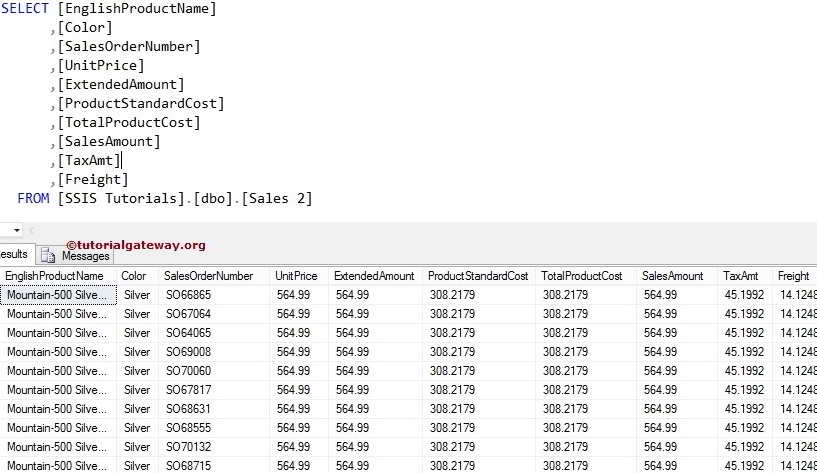This screenshot has width=817, height=473.
Task: Open the Messages tab
Action: 75,255
